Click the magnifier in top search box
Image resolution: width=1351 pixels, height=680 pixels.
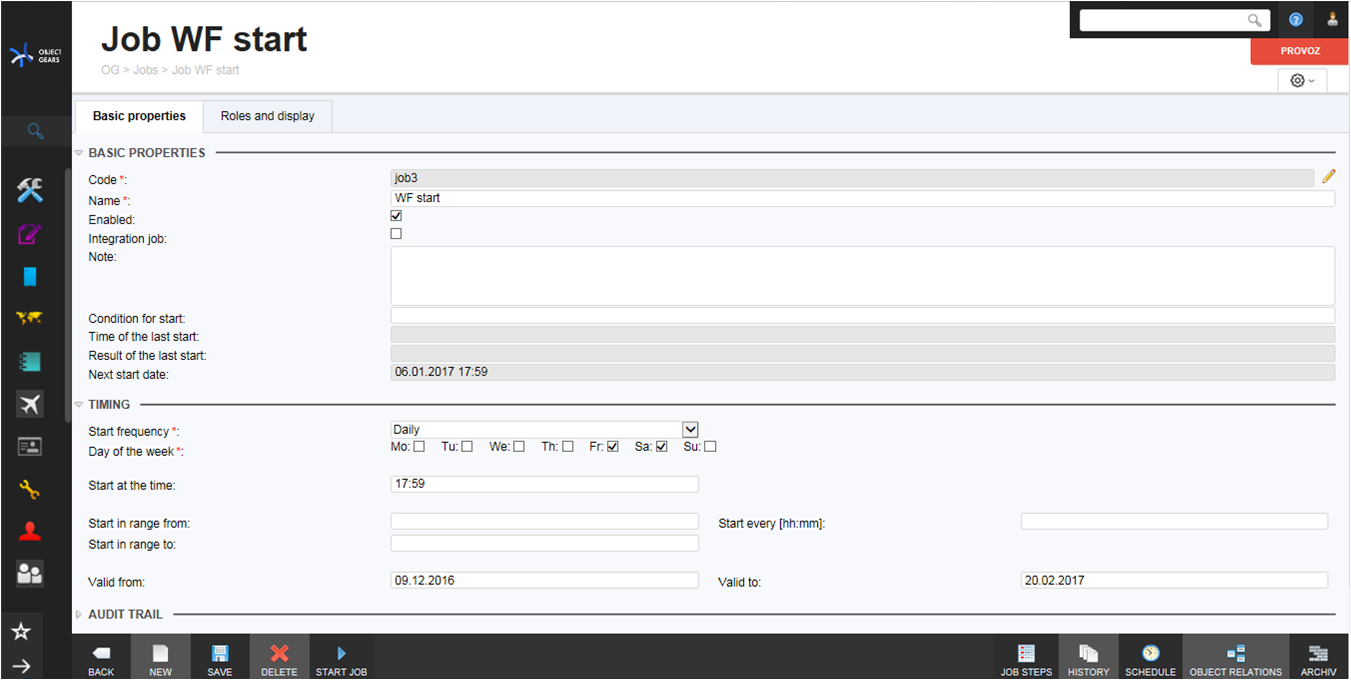[1255, 20]
